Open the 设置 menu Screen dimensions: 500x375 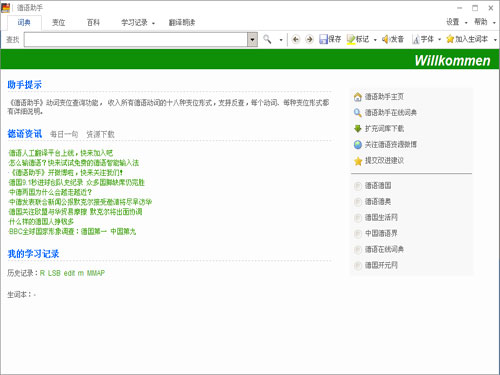point(453,22)
